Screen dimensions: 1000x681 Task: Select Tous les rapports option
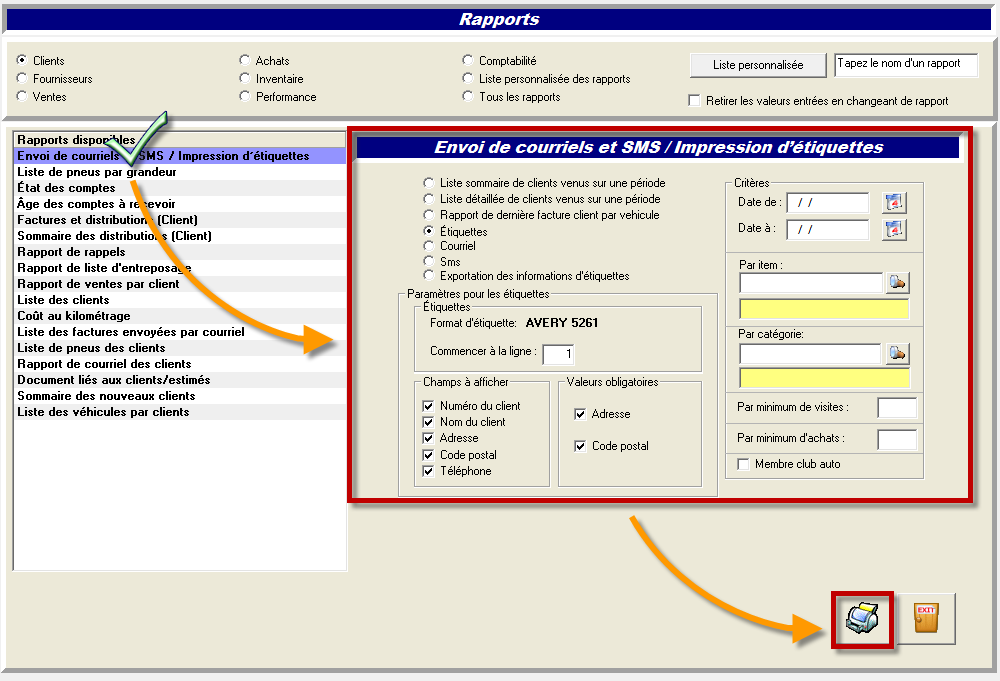467,96
